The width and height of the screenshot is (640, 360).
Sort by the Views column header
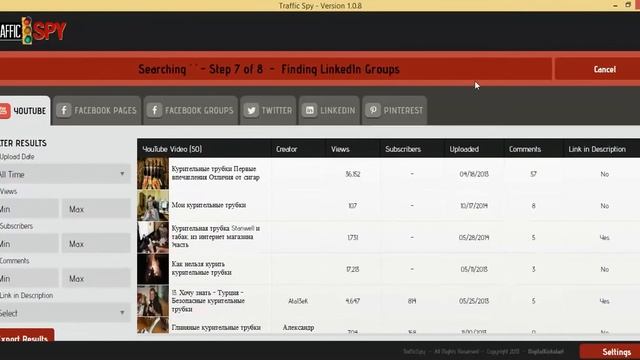coord(353,149)
